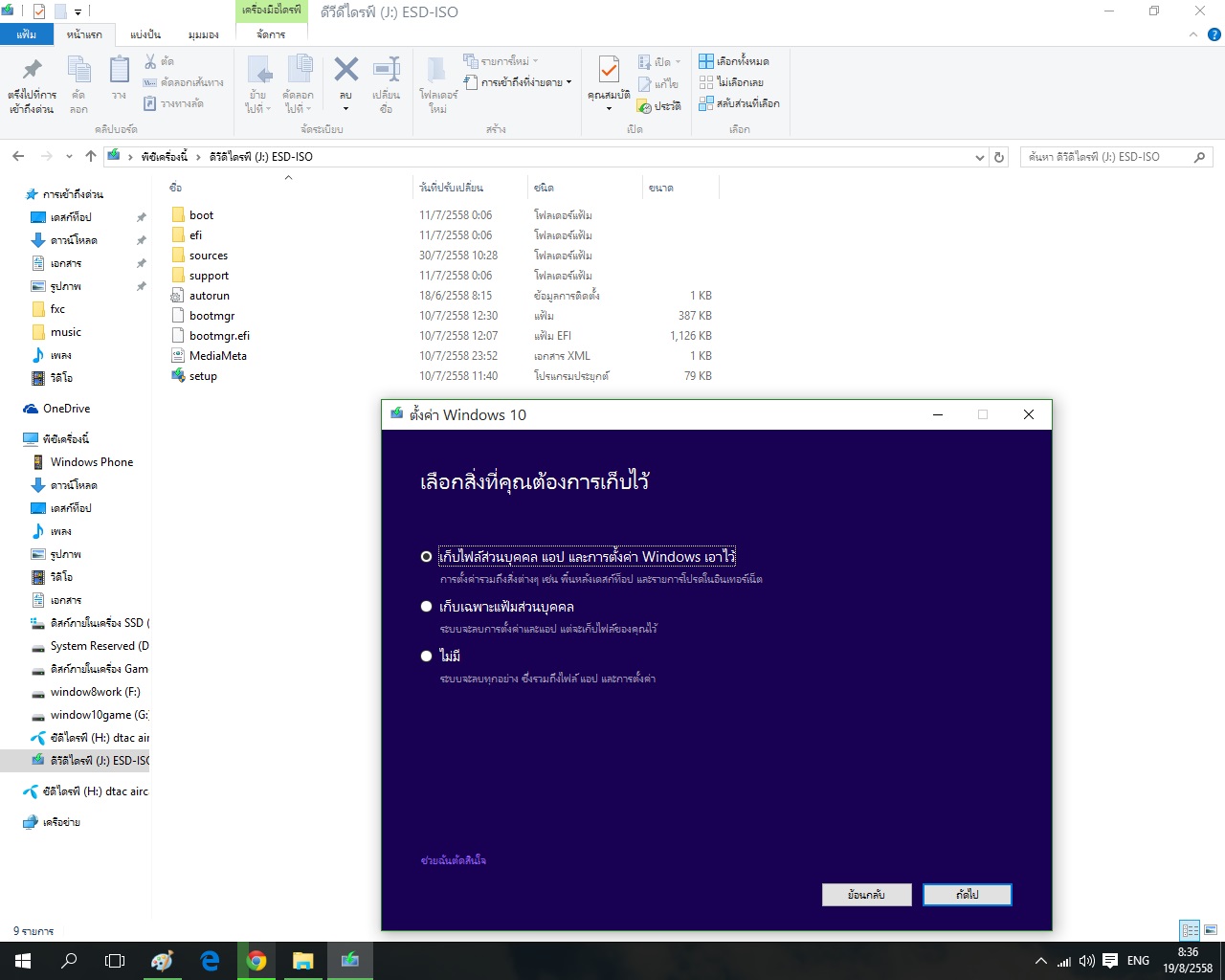Sort by date modified (วันที่ปรับเปลี่ยน) column header
This screenshot has height=980, width=1225.
pos(469,188)
